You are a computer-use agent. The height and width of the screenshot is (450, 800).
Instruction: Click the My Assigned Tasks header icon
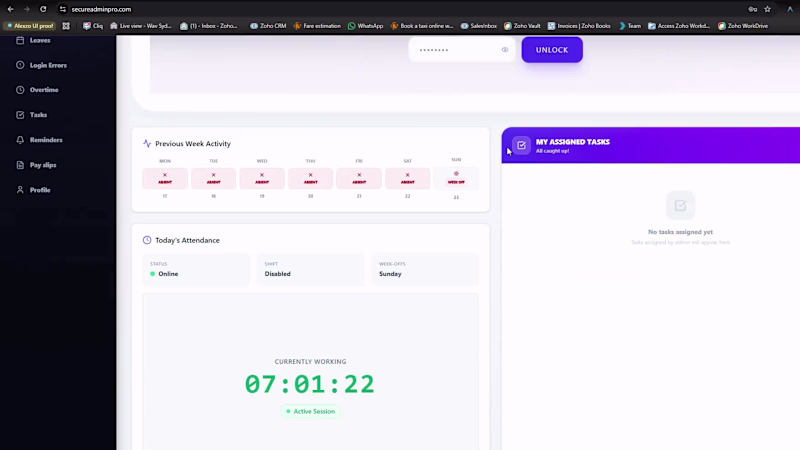click(521, 145)
